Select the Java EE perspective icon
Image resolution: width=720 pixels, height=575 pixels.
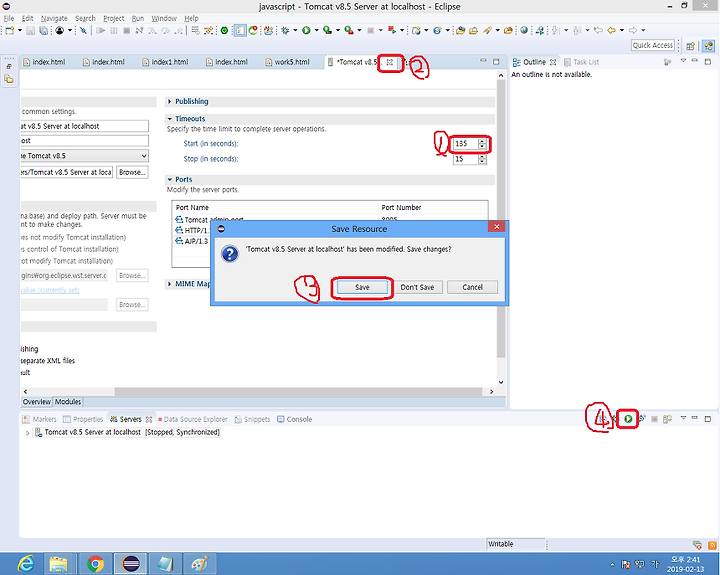709,45
